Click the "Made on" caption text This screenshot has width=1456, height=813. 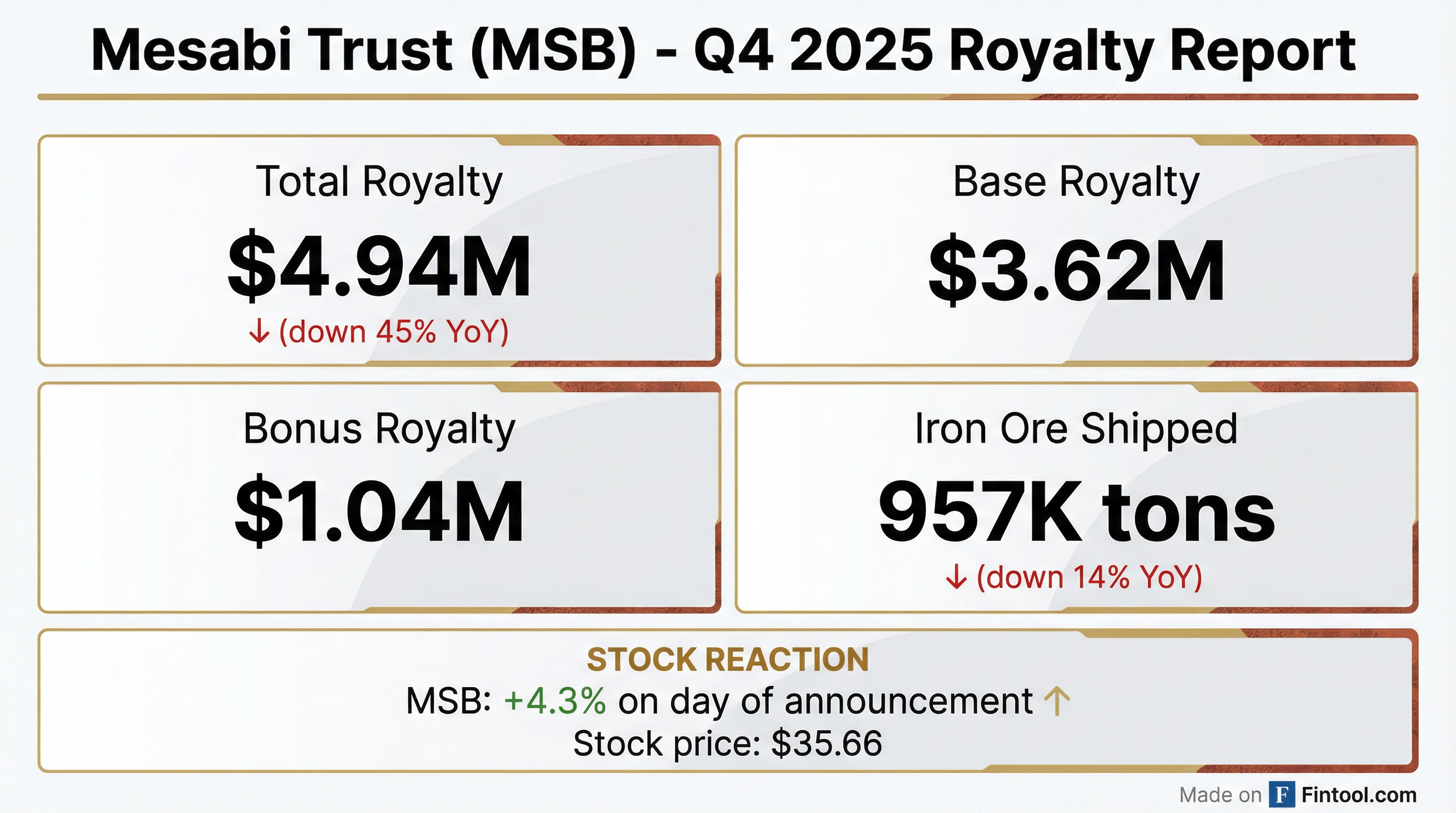click(1220, 796)
